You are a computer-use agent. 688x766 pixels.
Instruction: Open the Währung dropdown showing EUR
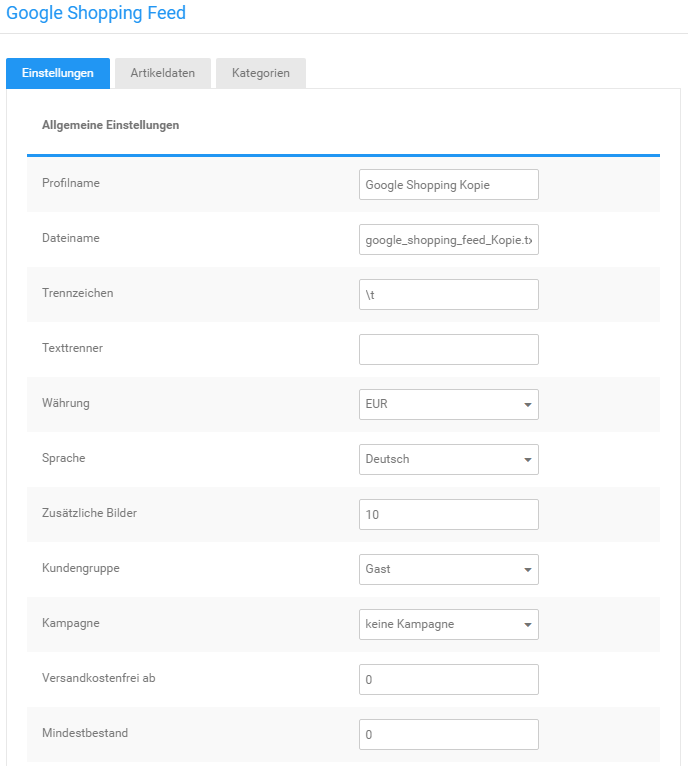point(449,404)
